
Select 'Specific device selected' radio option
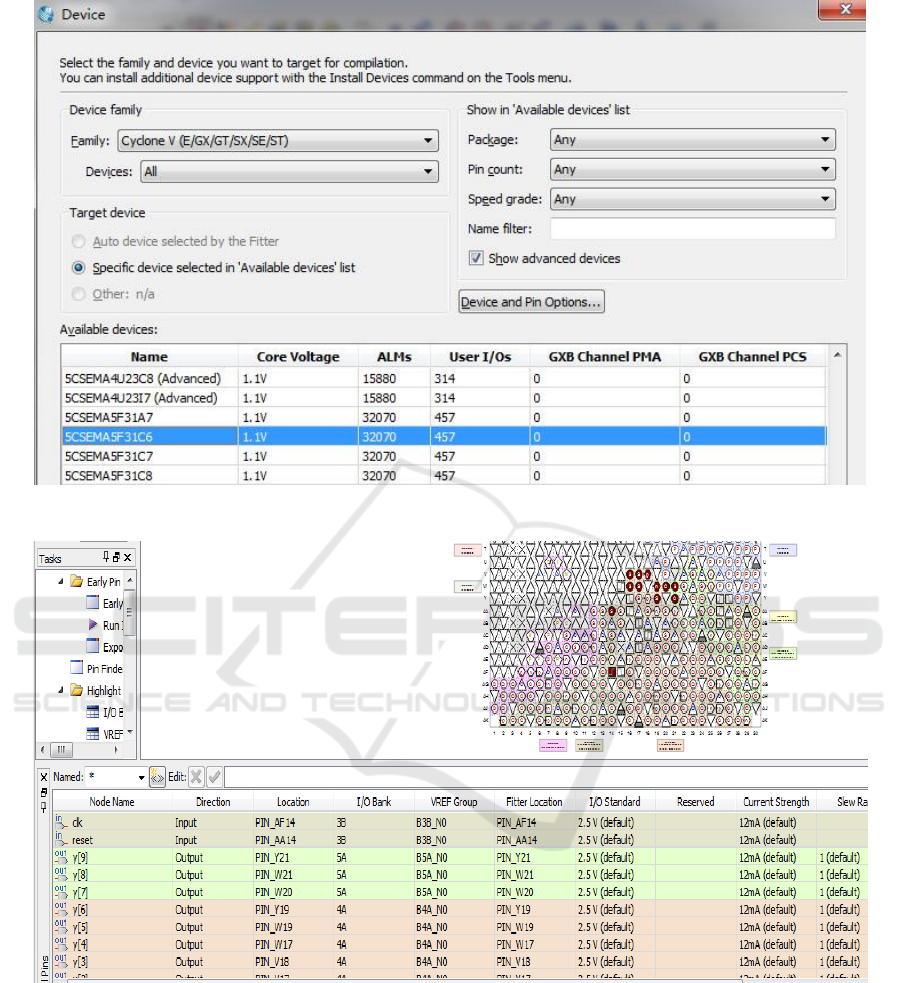click(x=78, y=268)
